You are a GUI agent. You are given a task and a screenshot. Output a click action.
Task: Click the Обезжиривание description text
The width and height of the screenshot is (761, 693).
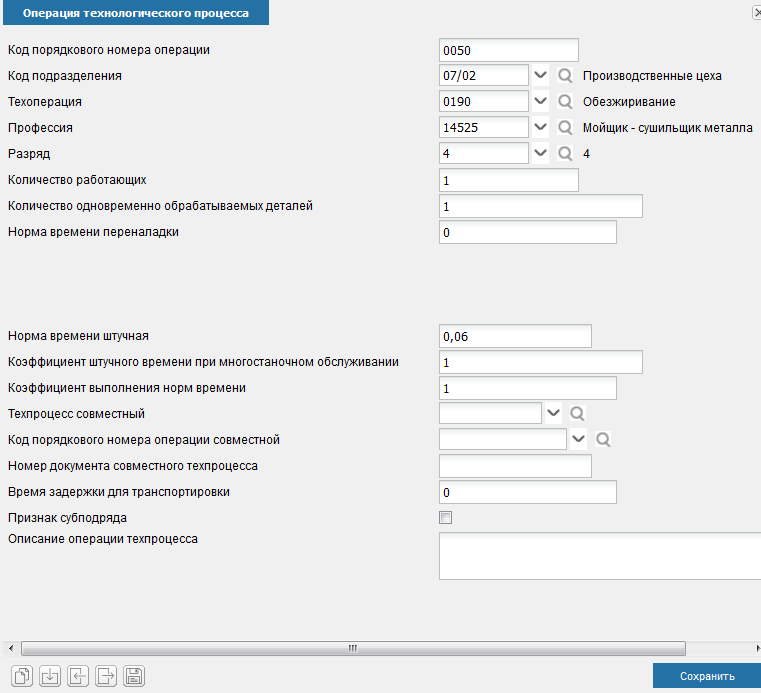pyautogui.click(x=629, y=101)
